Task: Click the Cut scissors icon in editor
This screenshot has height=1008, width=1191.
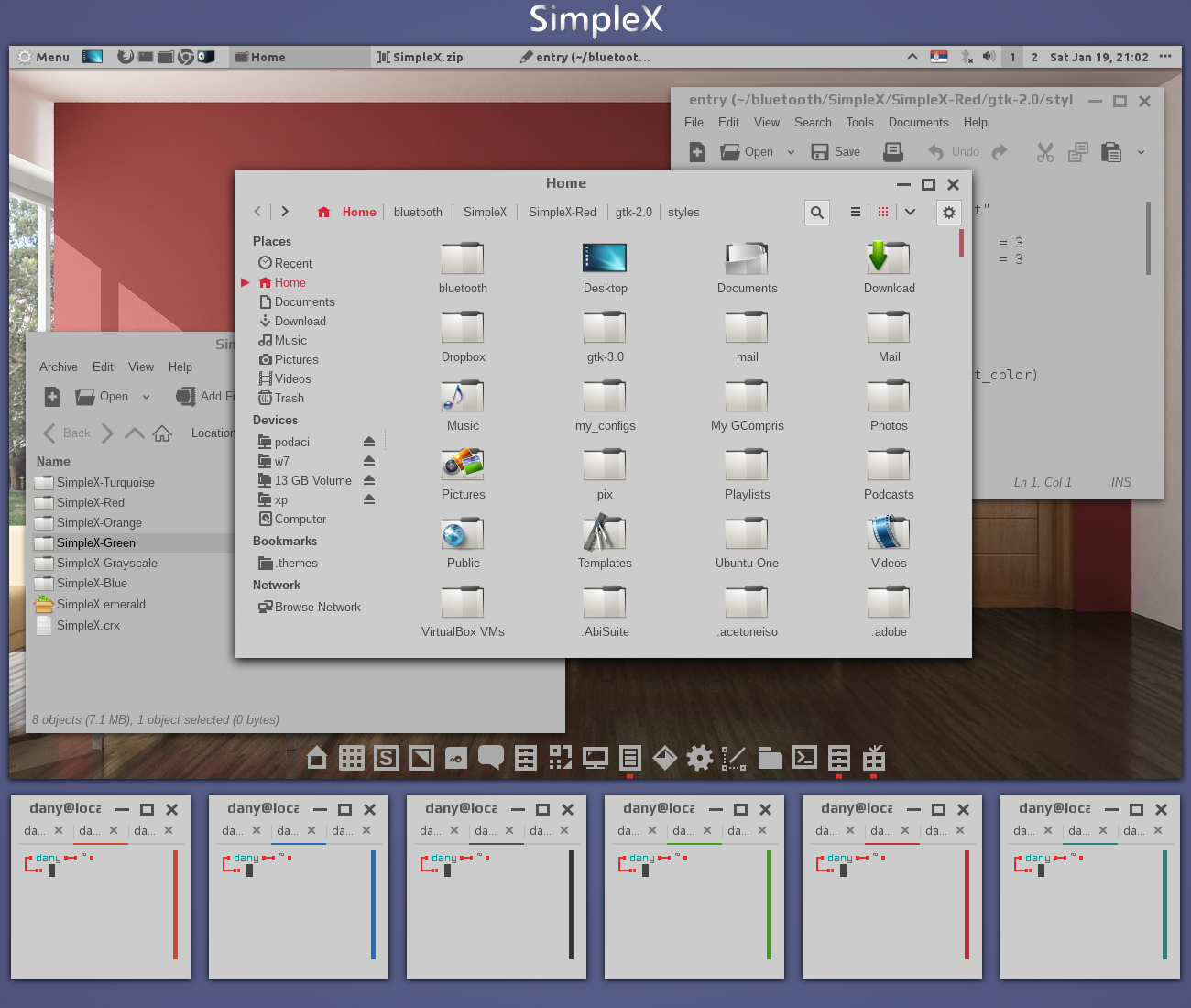Action: click(1045, 152)
